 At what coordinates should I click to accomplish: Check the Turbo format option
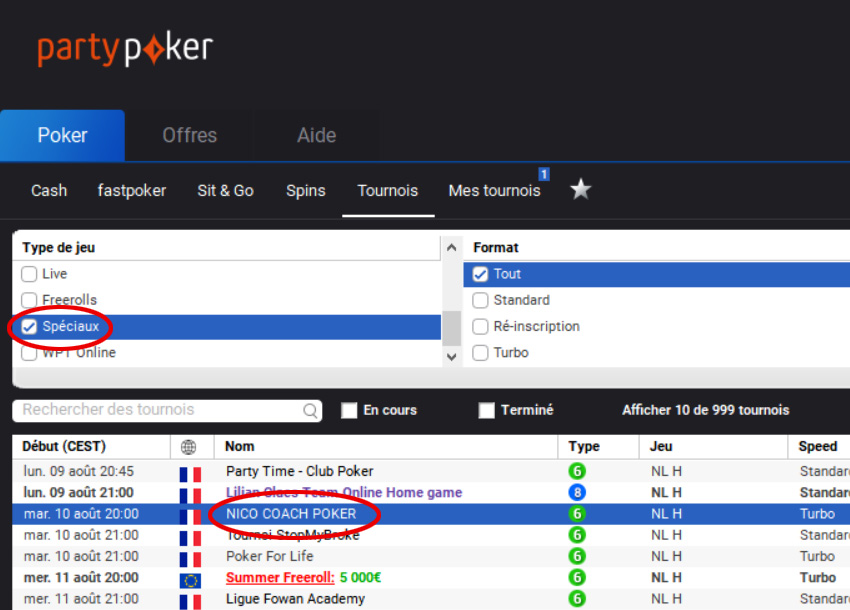[480, 352]
